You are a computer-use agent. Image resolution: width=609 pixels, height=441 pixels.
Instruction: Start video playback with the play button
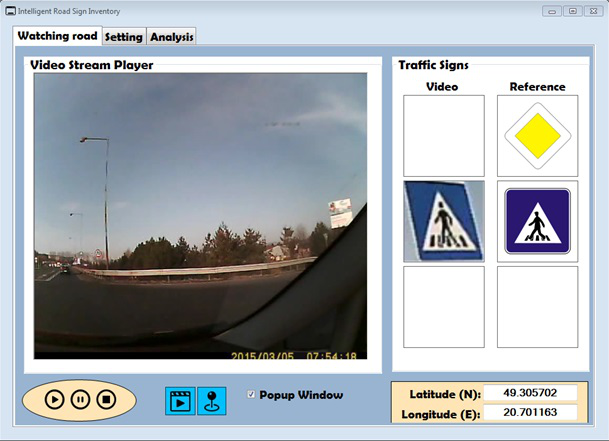[54, 399]
